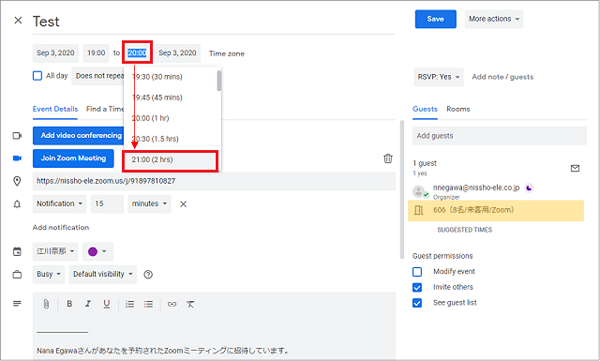This screenshot has height=361, width=600.
Task: Open the More actions dropdown
Action: 494,19
